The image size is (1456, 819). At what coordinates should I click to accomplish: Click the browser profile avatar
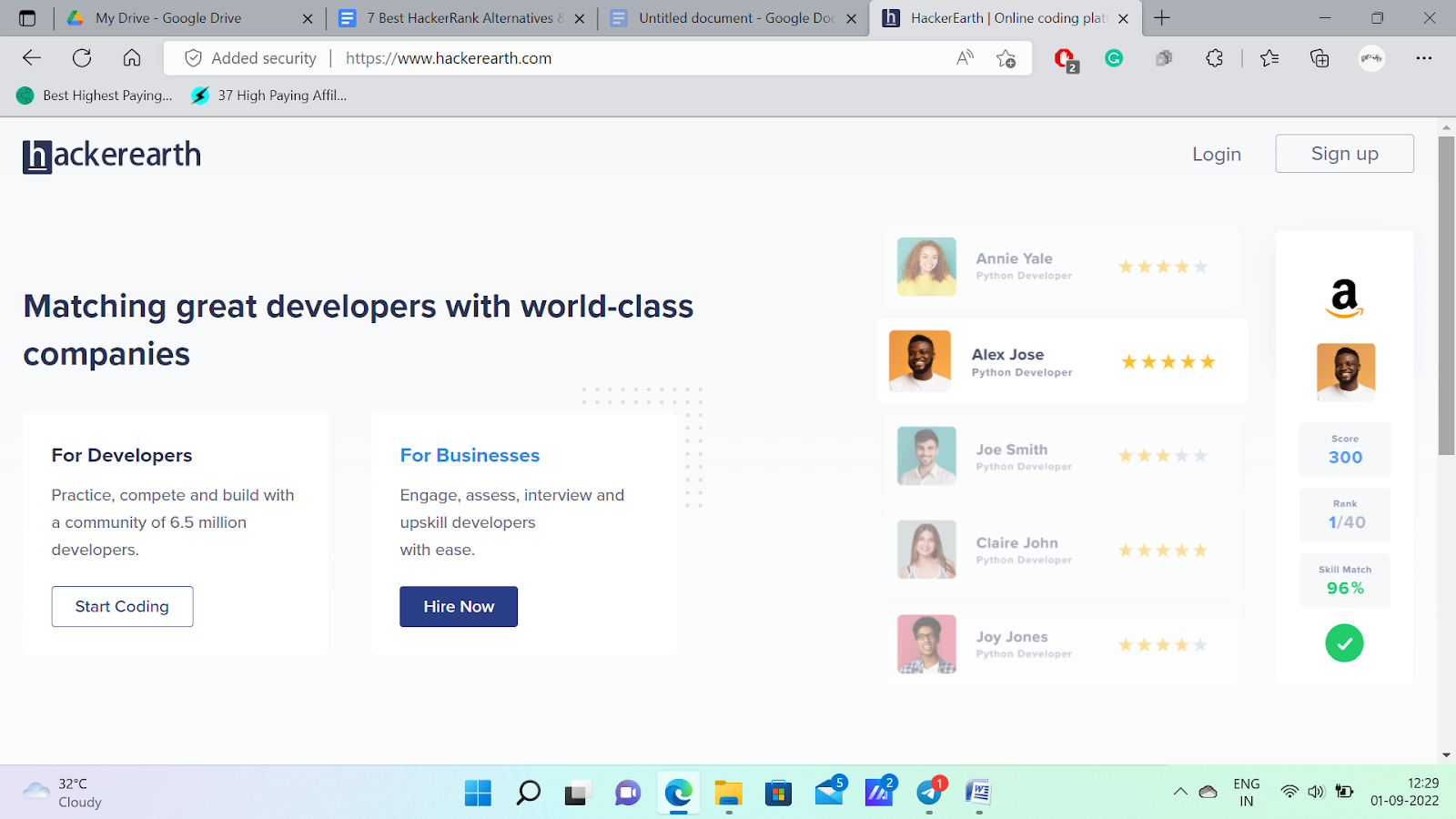pyautogui.click(x=1371, y=58)
